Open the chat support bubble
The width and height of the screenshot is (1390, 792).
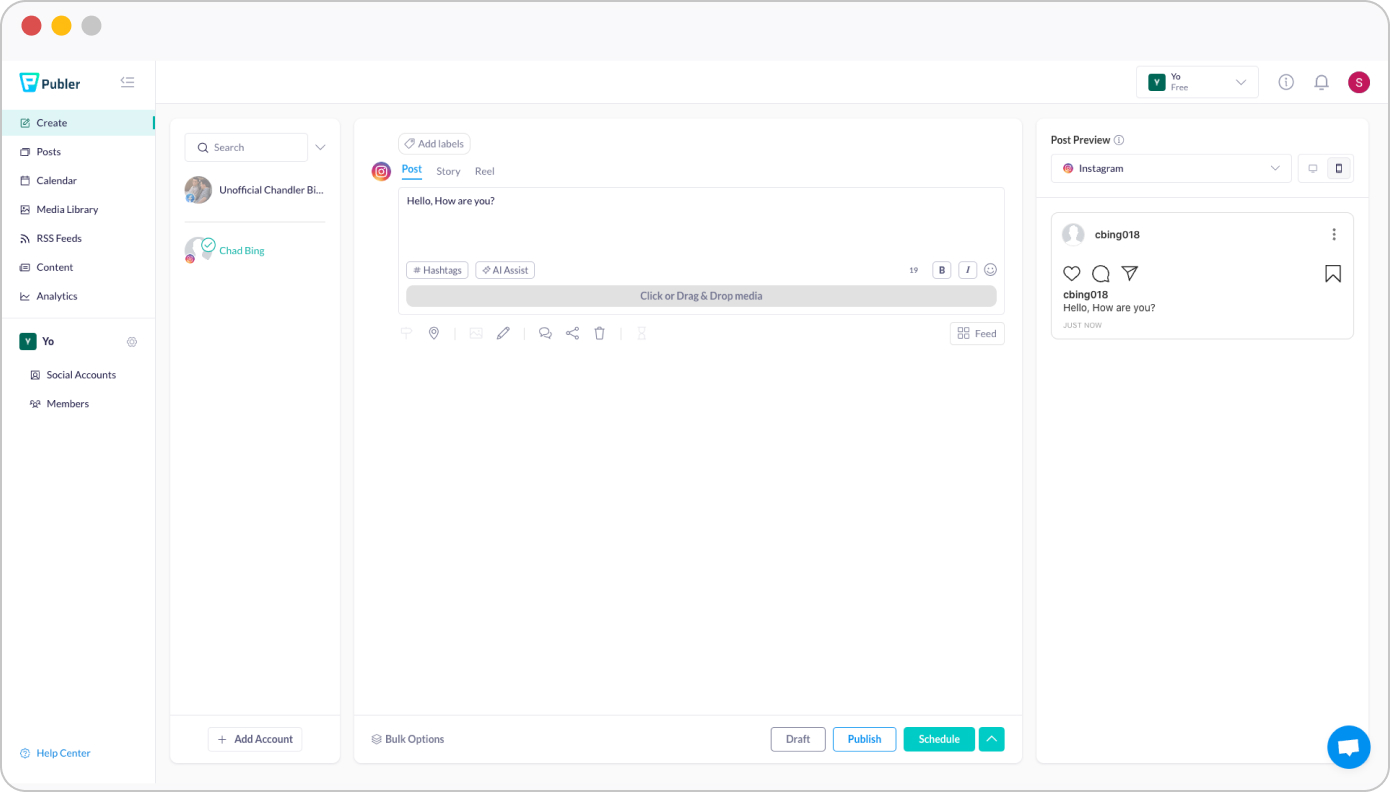(1348, 747)
